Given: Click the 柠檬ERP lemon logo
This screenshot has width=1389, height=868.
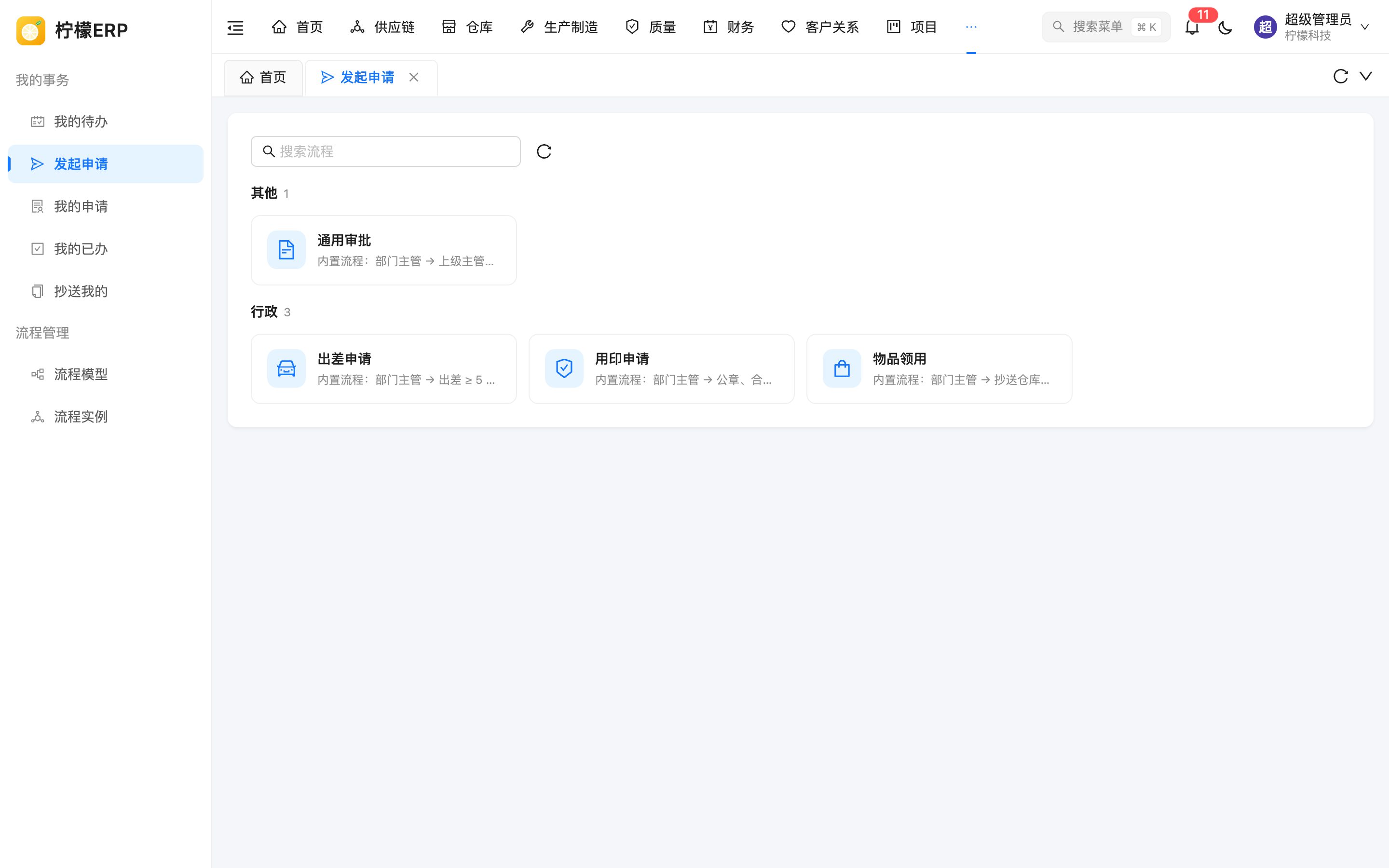Looking at the screenshot, I should coord(30,30).
